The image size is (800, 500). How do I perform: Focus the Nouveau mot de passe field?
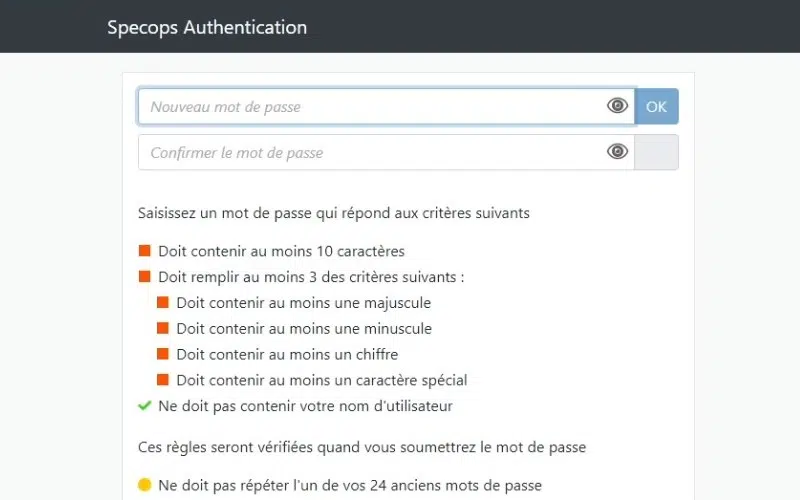point(370,106)
